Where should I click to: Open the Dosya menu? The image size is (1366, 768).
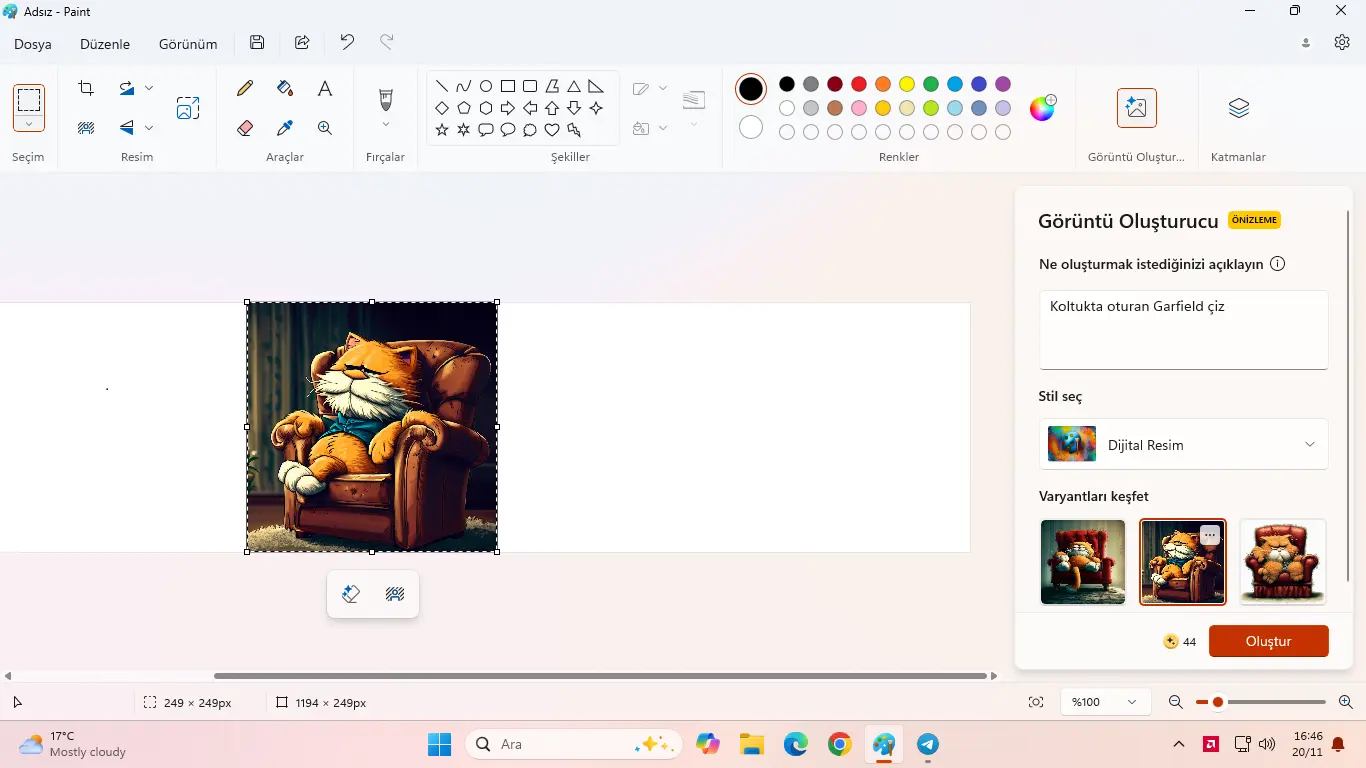(x=33, y=44)
